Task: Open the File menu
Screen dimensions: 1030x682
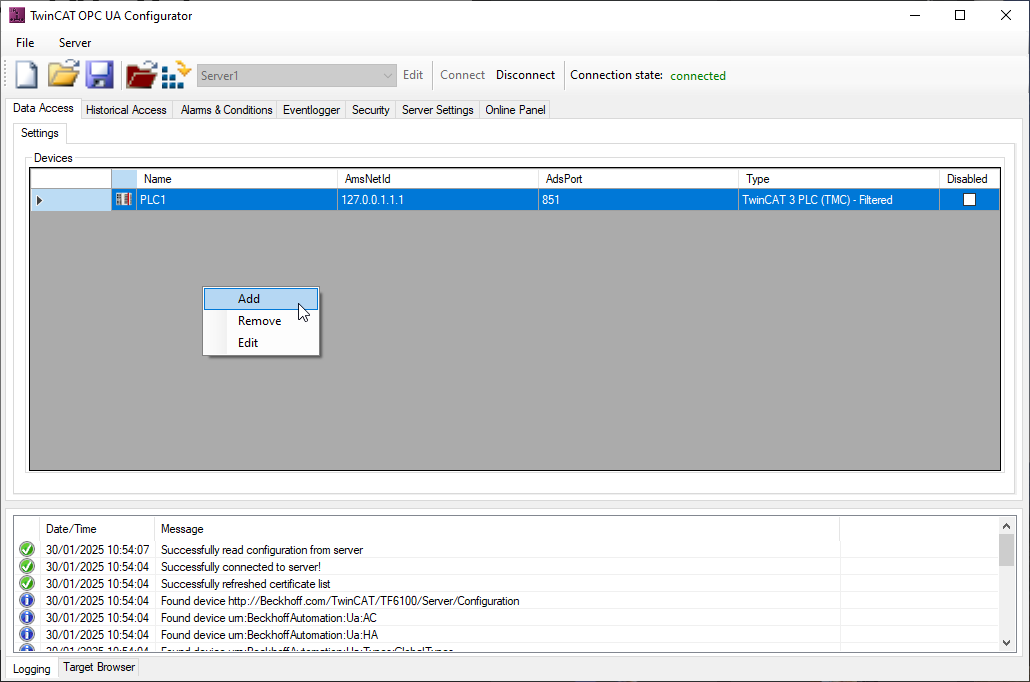Action: (25, 43)
